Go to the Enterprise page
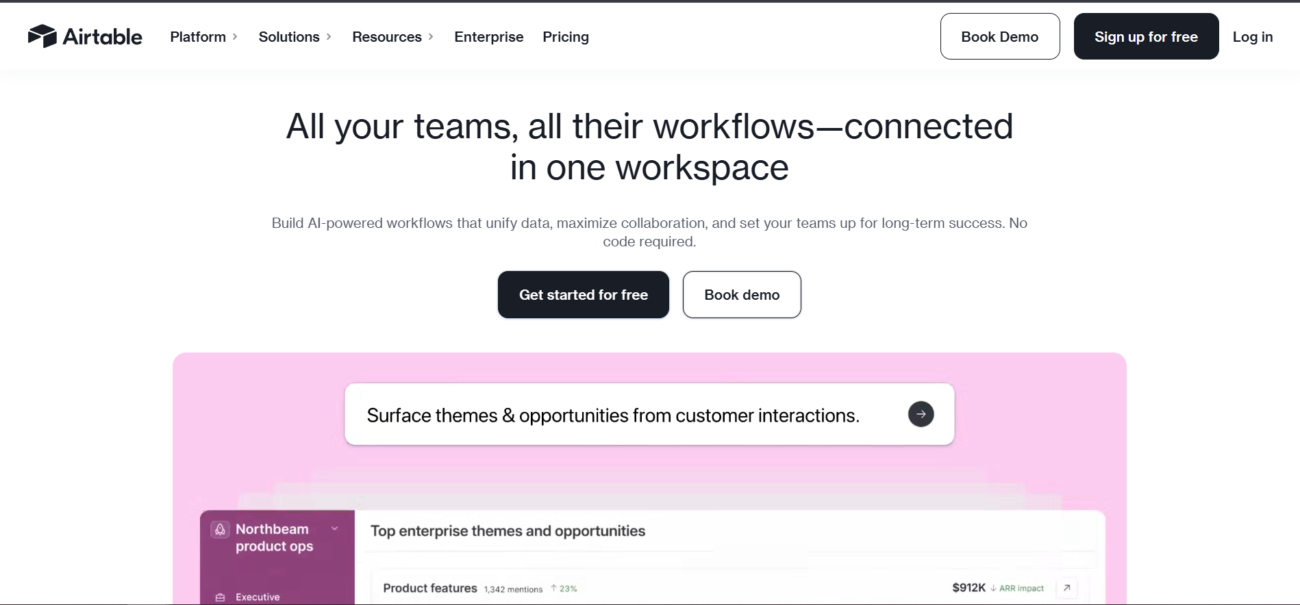Image resolution: width=1300 pixels, height=605 pixels. click(x=489, y=37)
